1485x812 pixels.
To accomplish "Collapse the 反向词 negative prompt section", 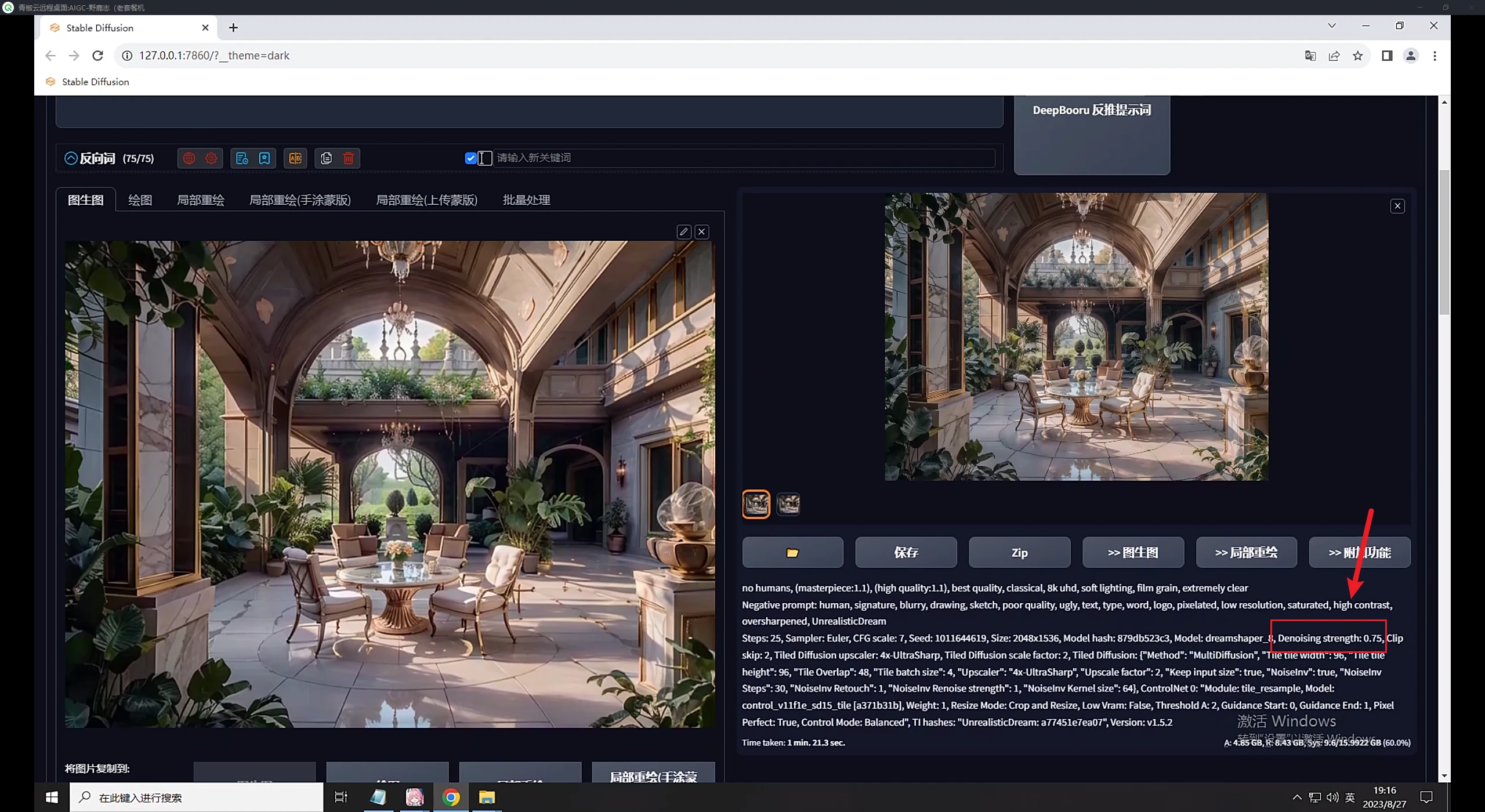I will pyautogui.click(x=71, y=158).
